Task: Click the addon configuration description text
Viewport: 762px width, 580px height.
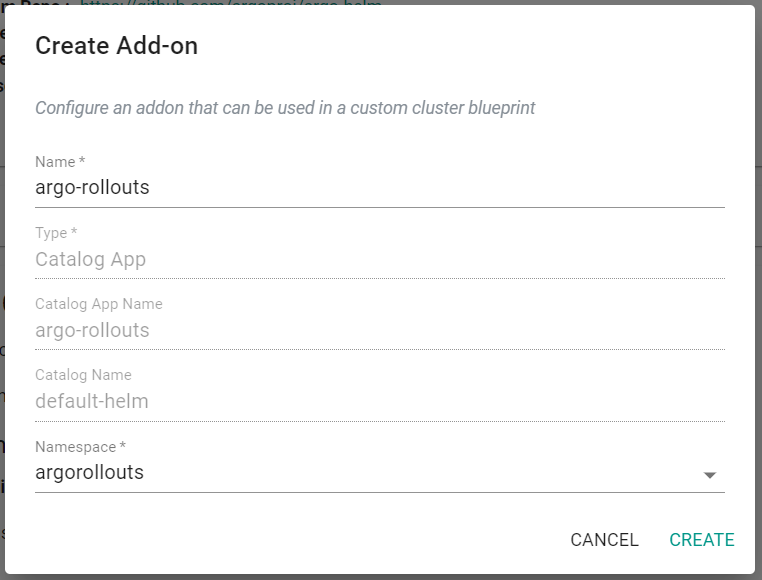Action: [x=285, y=108]
